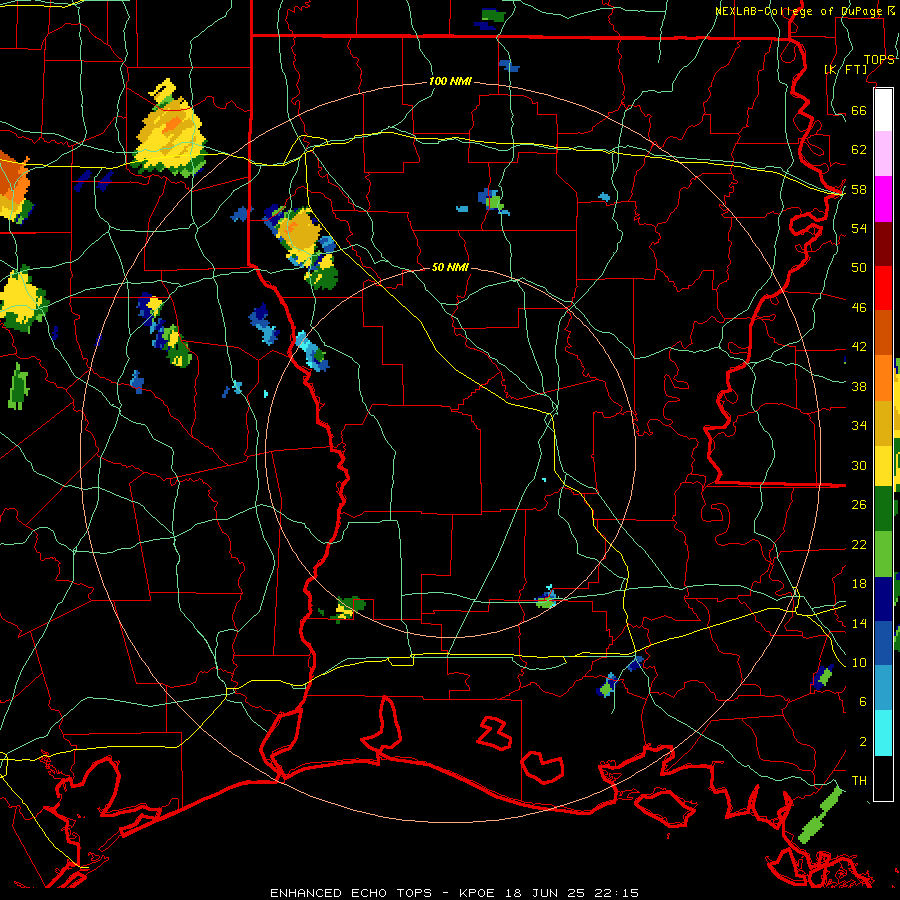The height and width of the screenshot is (900, 900).
Task: Click the legend value 62
Action: click(859, 150)
